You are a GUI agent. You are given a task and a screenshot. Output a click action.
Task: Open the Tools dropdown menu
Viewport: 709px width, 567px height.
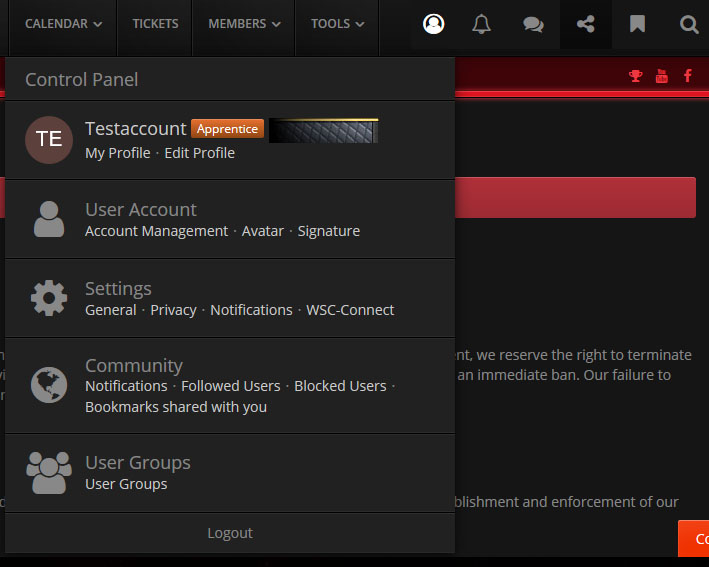[x=337, y=24]
